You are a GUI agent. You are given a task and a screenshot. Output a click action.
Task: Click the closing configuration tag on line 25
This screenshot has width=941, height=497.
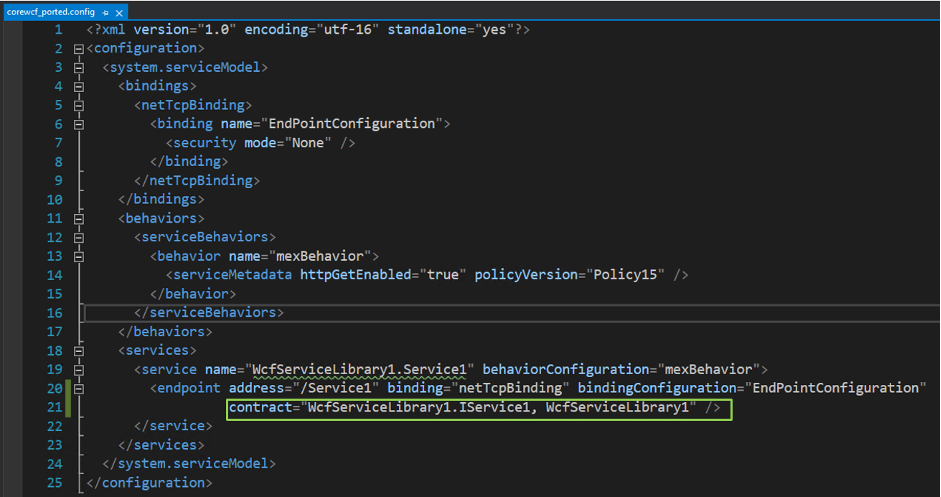[149, 483]
